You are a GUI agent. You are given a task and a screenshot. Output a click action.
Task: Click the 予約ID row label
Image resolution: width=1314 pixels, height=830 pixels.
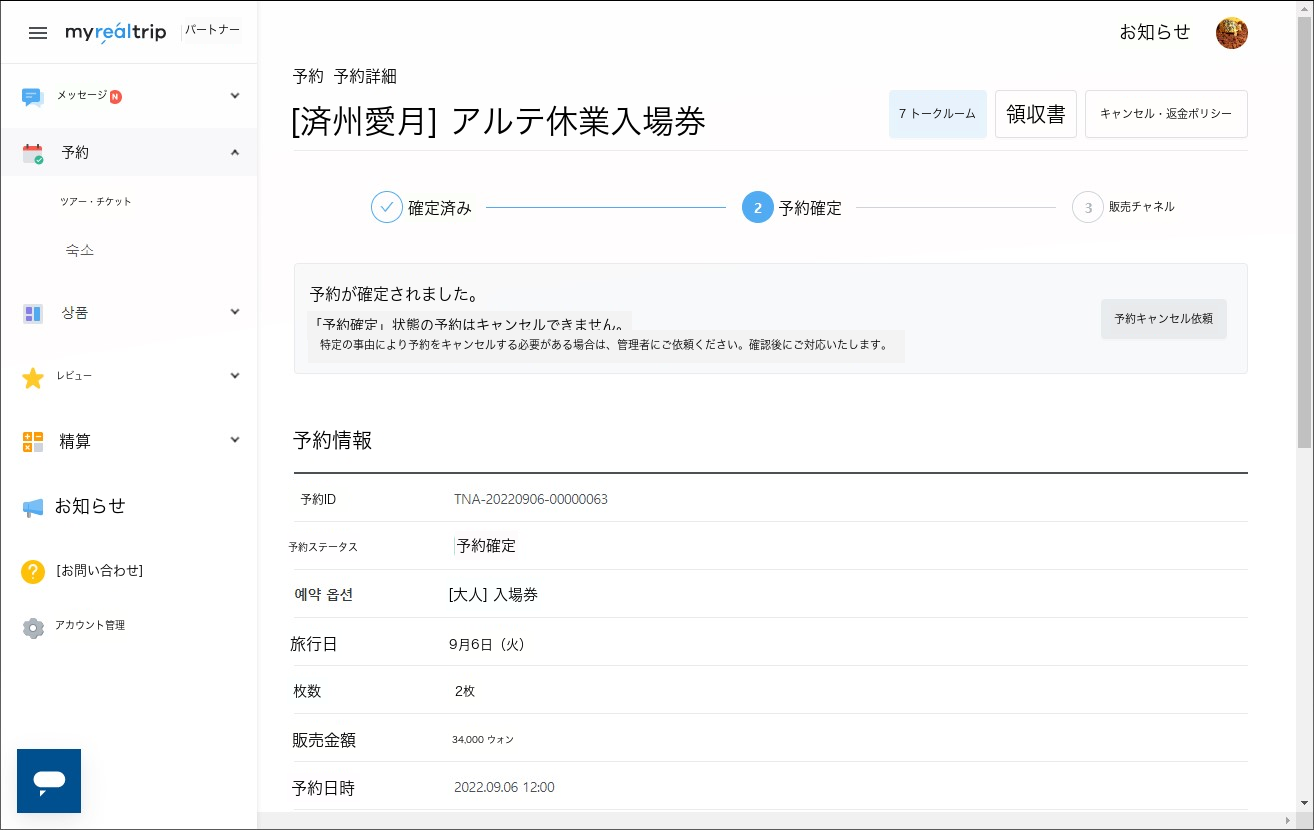click(318, 499)
